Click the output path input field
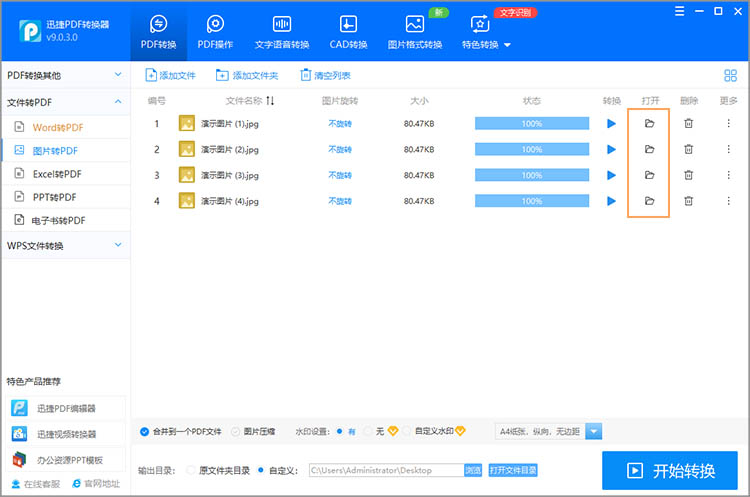 386,470
